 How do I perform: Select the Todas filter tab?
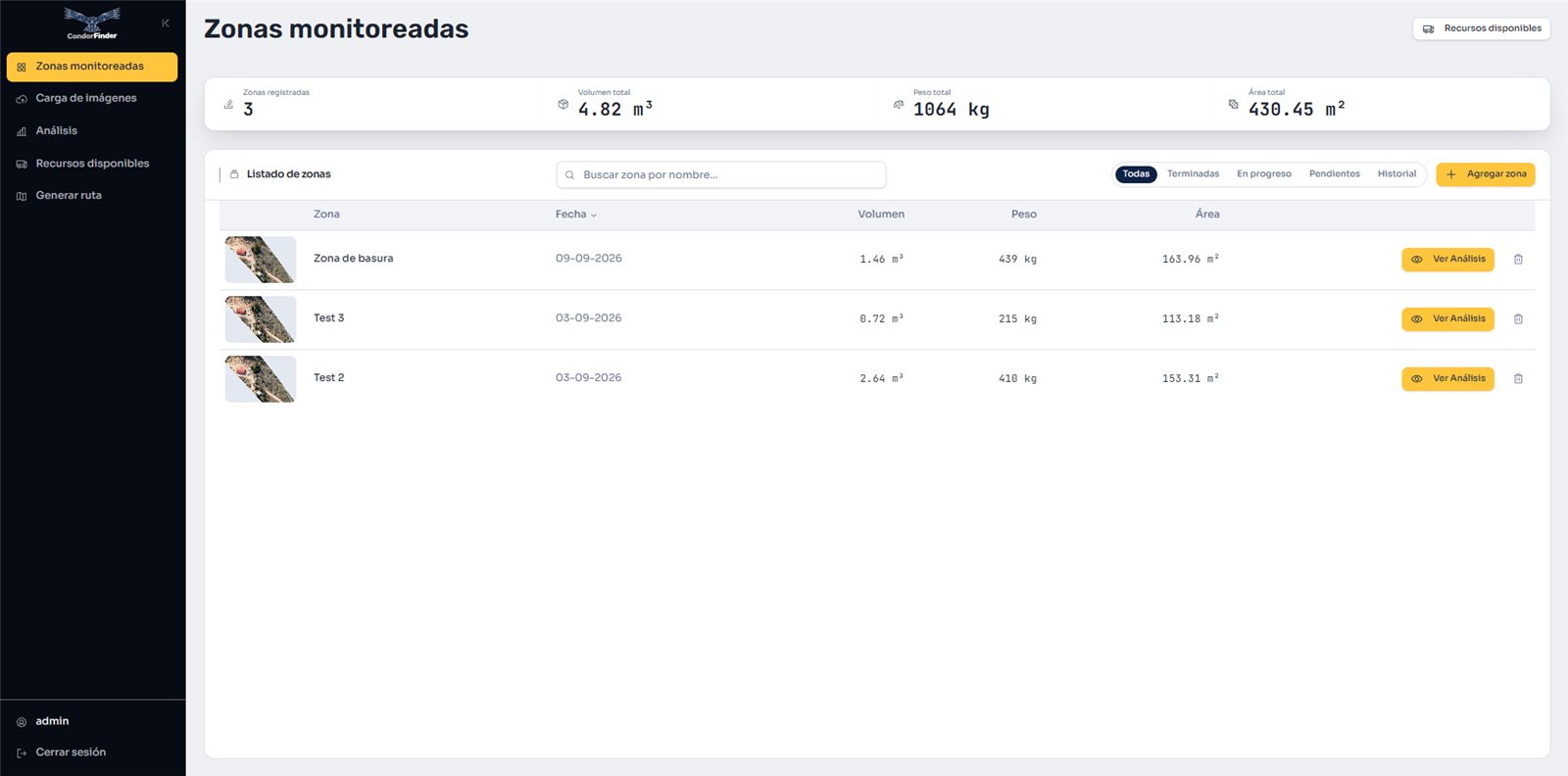(1136, 174)
